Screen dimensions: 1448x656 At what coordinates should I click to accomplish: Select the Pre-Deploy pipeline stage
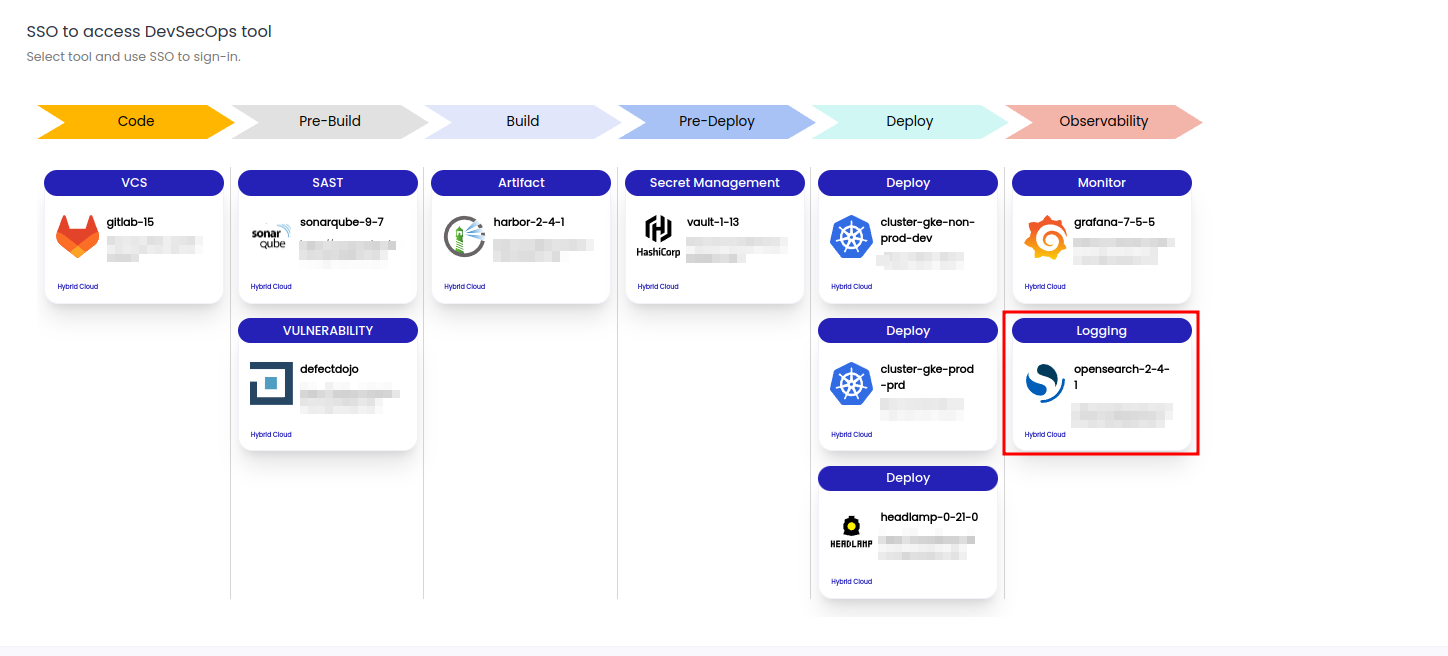(x=717, y=121)
